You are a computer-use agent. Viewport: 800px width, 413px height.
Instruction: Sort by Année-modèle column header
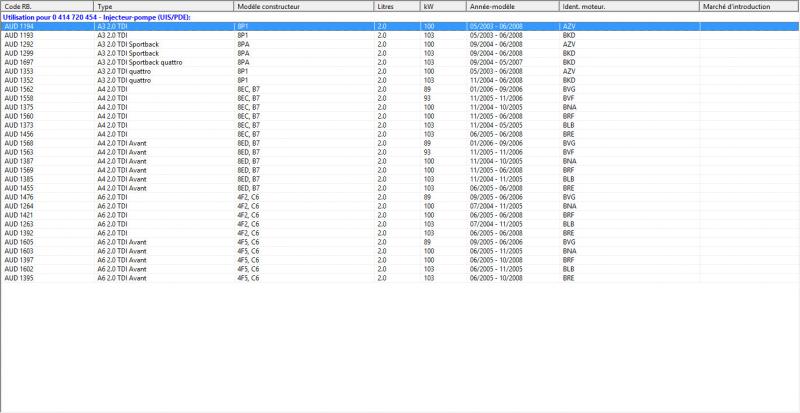coord(513,7)
